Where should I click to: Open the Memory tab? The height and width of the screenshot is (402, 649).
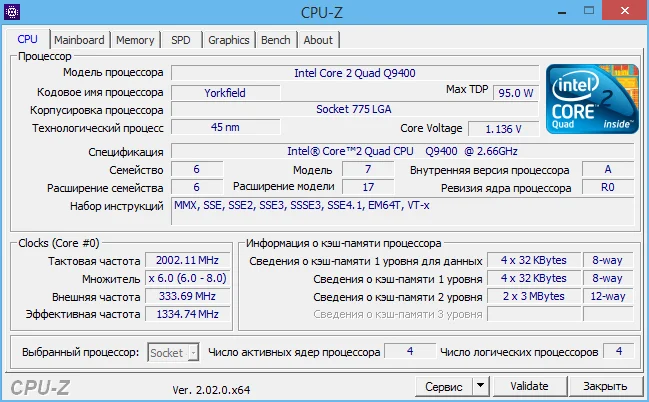pos(135,40)
